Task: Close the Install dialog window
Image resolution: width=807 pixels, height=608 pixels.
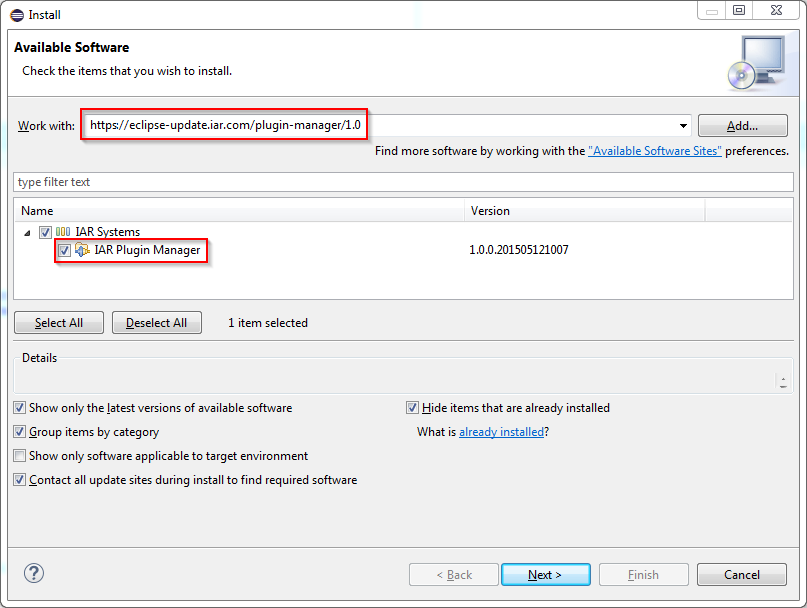Action: point(776,10)
